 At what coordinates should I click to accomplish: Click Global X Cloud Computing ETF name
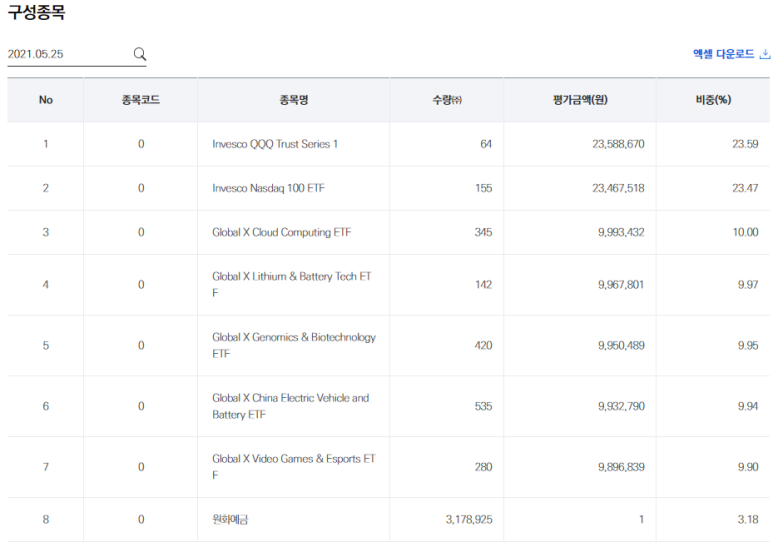281,232
